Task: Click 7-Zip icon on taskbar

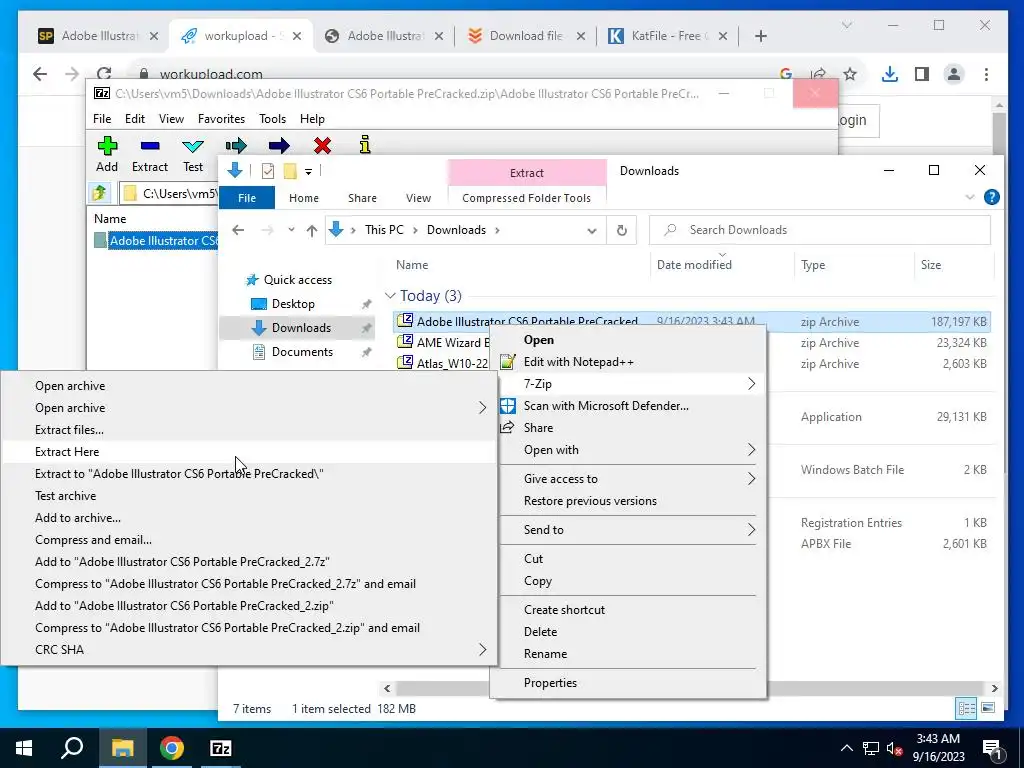Action: (221, 748)
